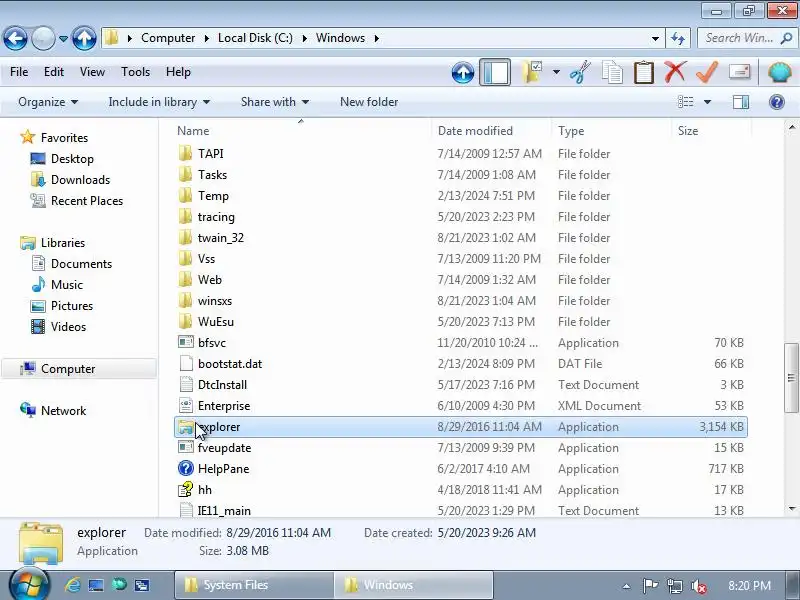Open the Edit menu
This screenshot has height=600, width=800.
tap(54, 72)
